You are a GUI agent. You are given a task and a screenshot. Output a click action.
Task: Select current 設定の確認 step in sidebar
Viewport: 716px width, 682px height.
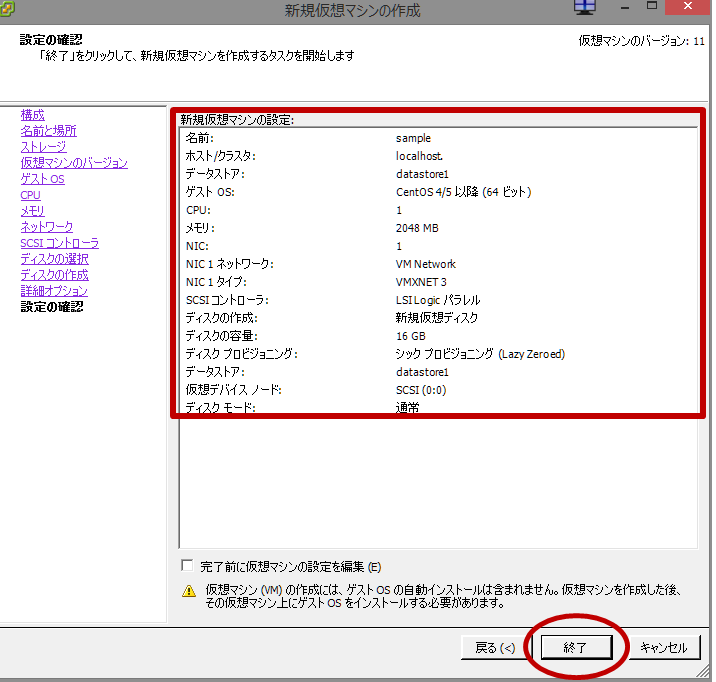coord(52,307)
